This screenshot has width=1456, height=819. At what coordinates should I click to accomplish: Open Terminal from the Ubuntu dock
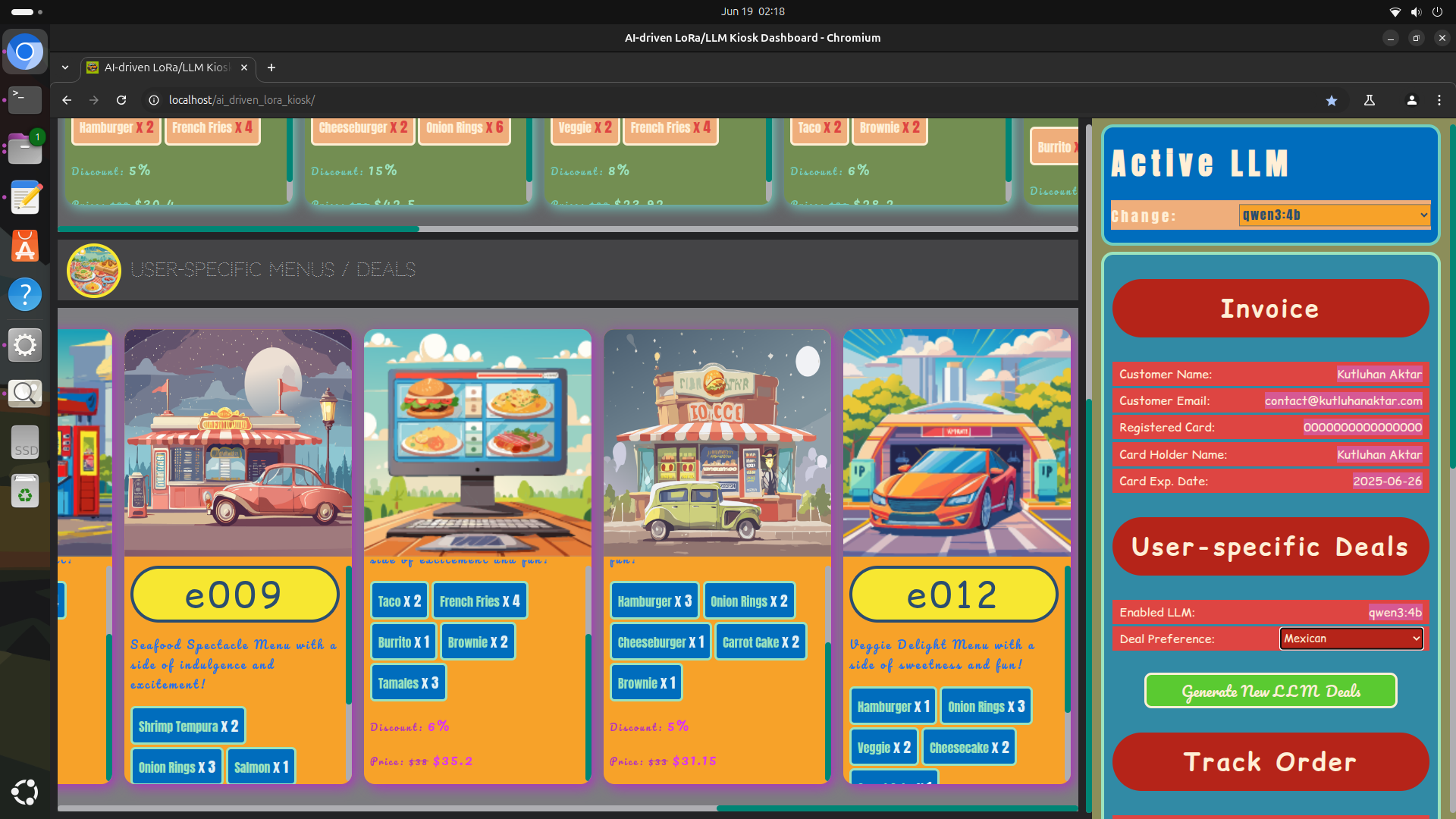pyautogui.click(x=24, y=99)
